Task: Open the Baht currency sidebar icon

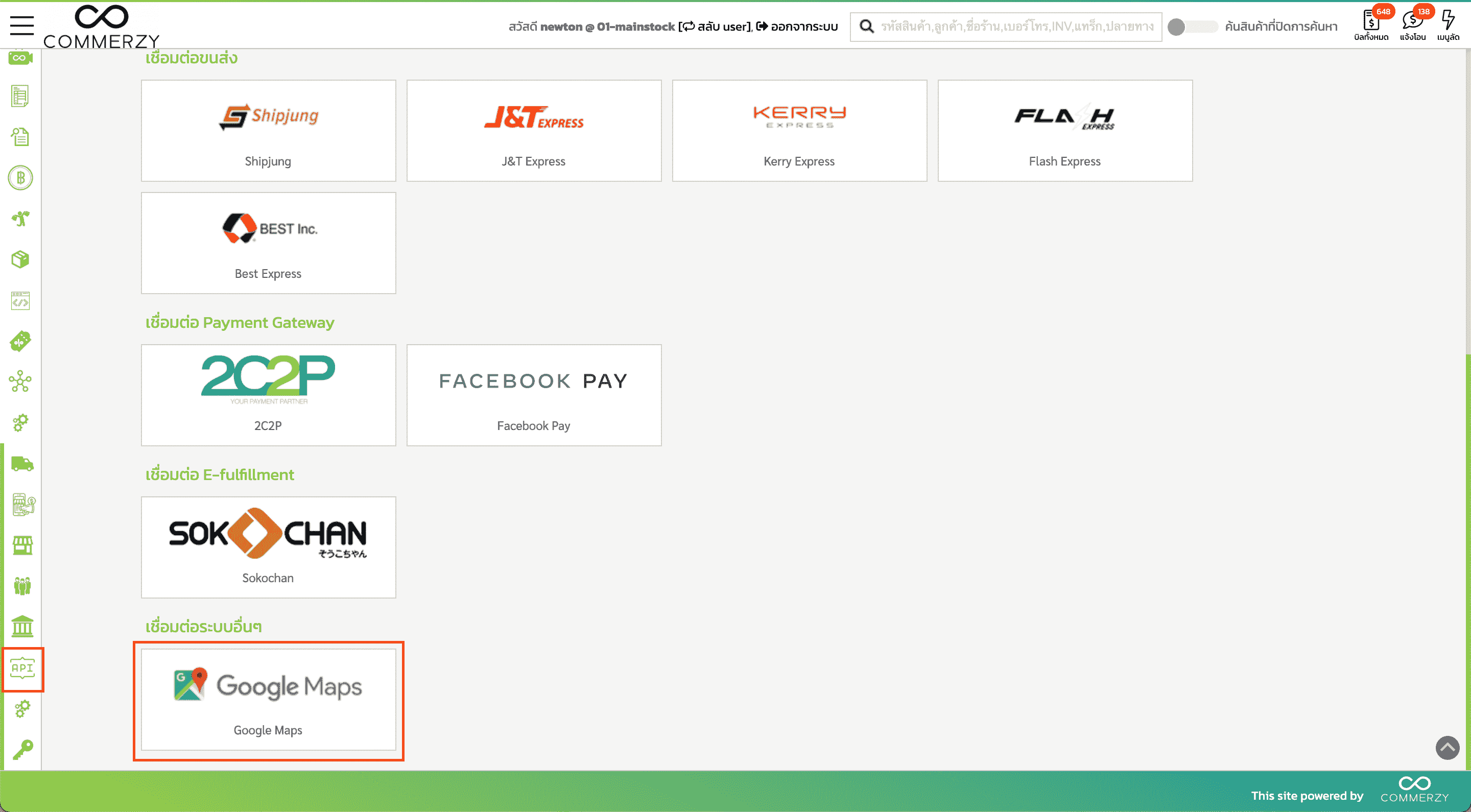Action: click(x=20, y=178)
